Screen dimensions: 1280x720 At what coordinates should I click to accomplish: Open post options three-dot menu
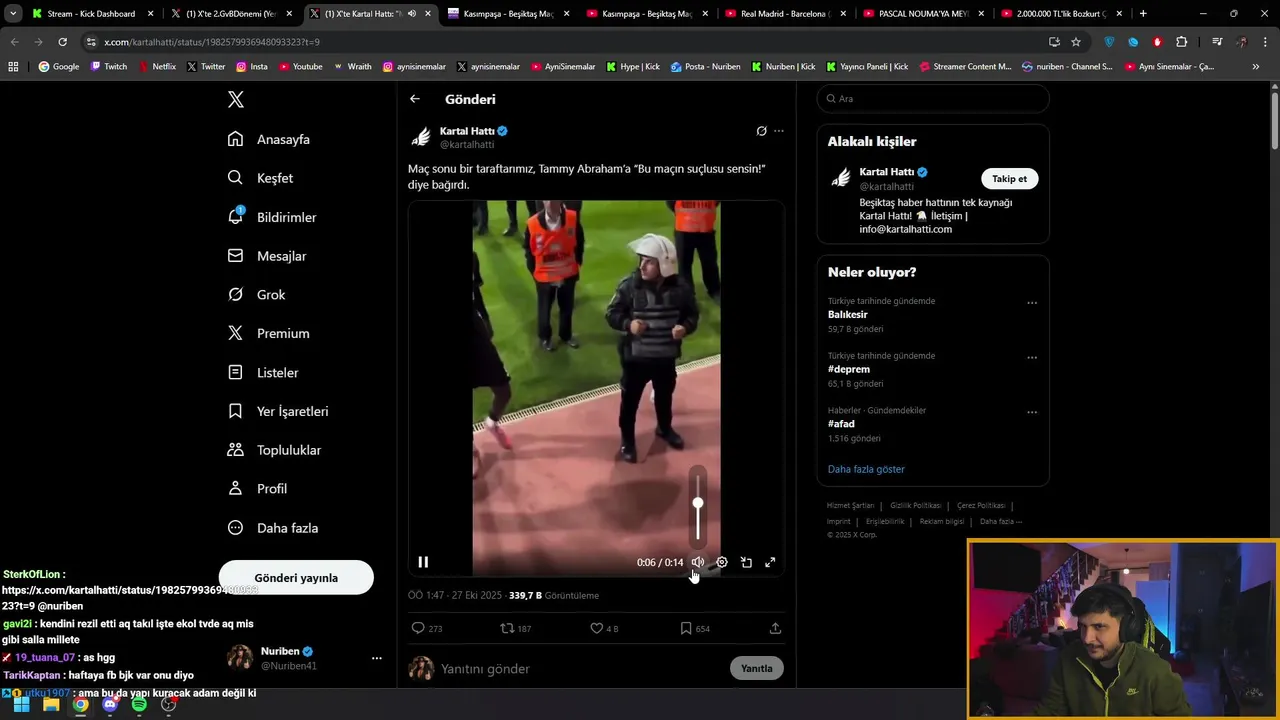[779, 131]
